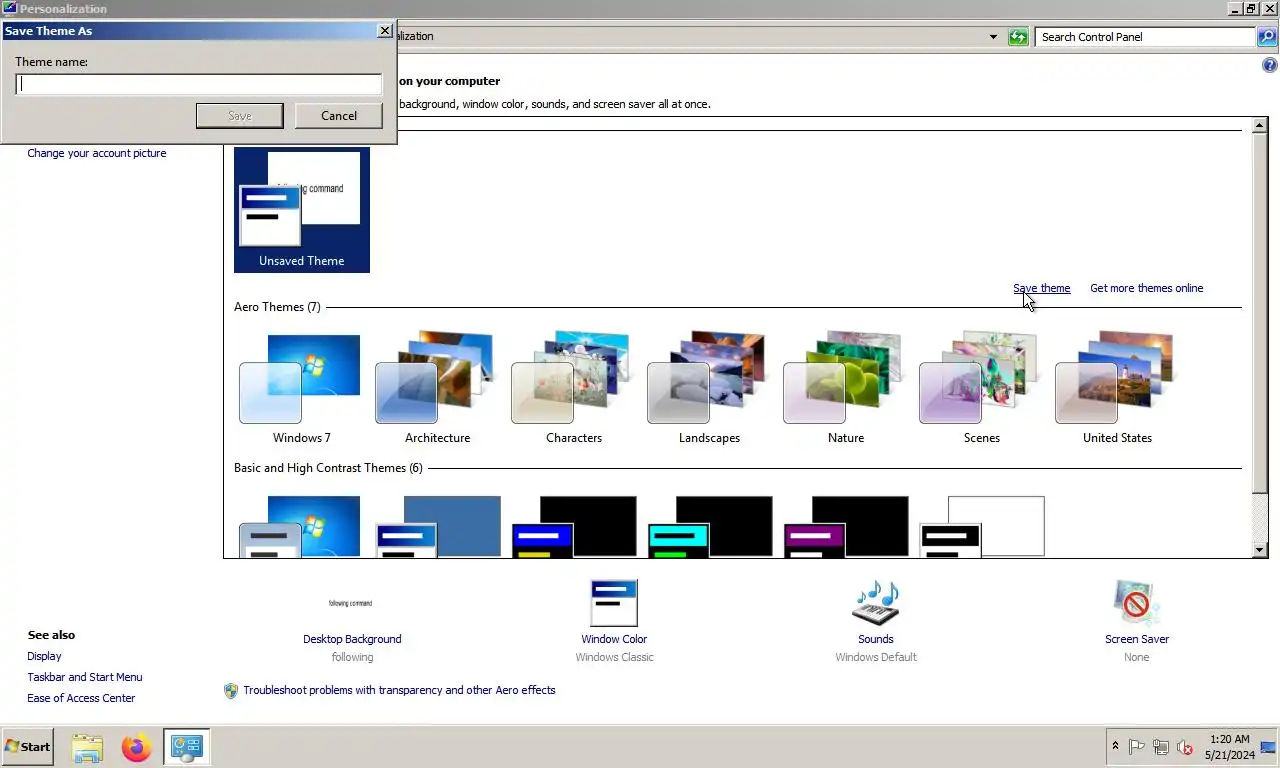Image resolution: width=1280 pixels, height=768 pixels.
Task: Open Ease of Access Center link
Action: click(81, 698)
